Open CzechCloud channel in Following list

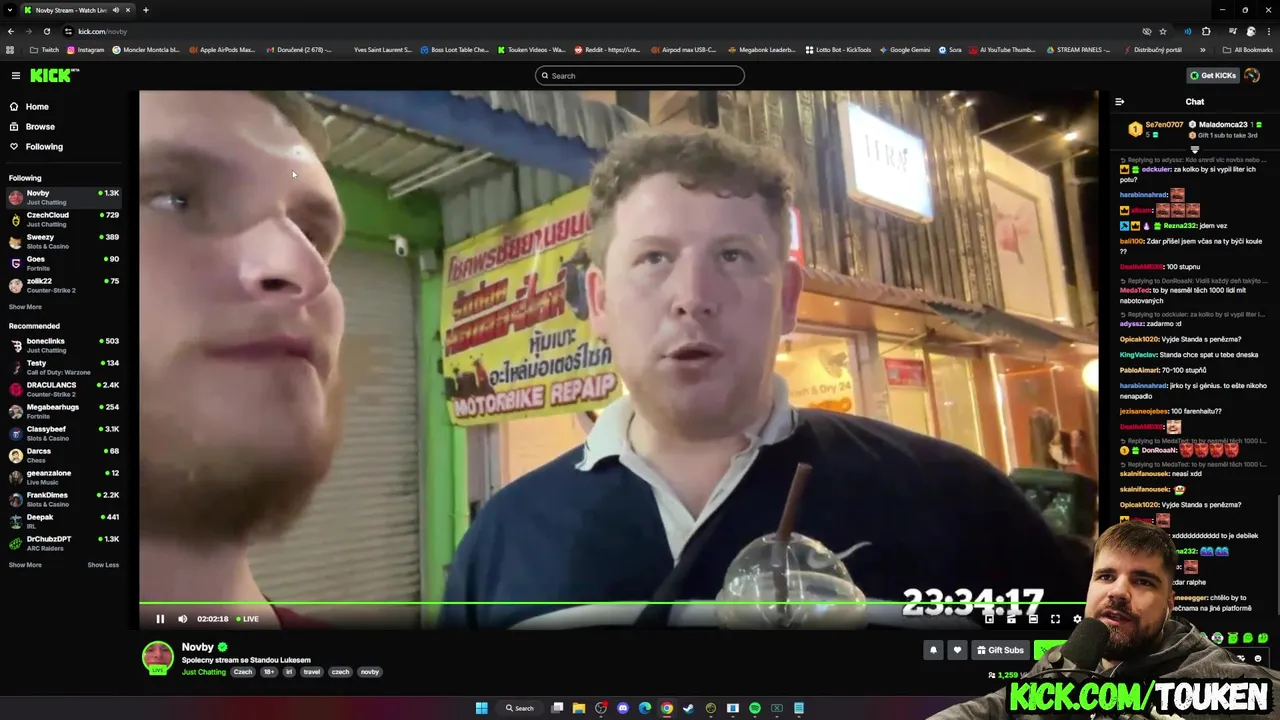point(64,219)
